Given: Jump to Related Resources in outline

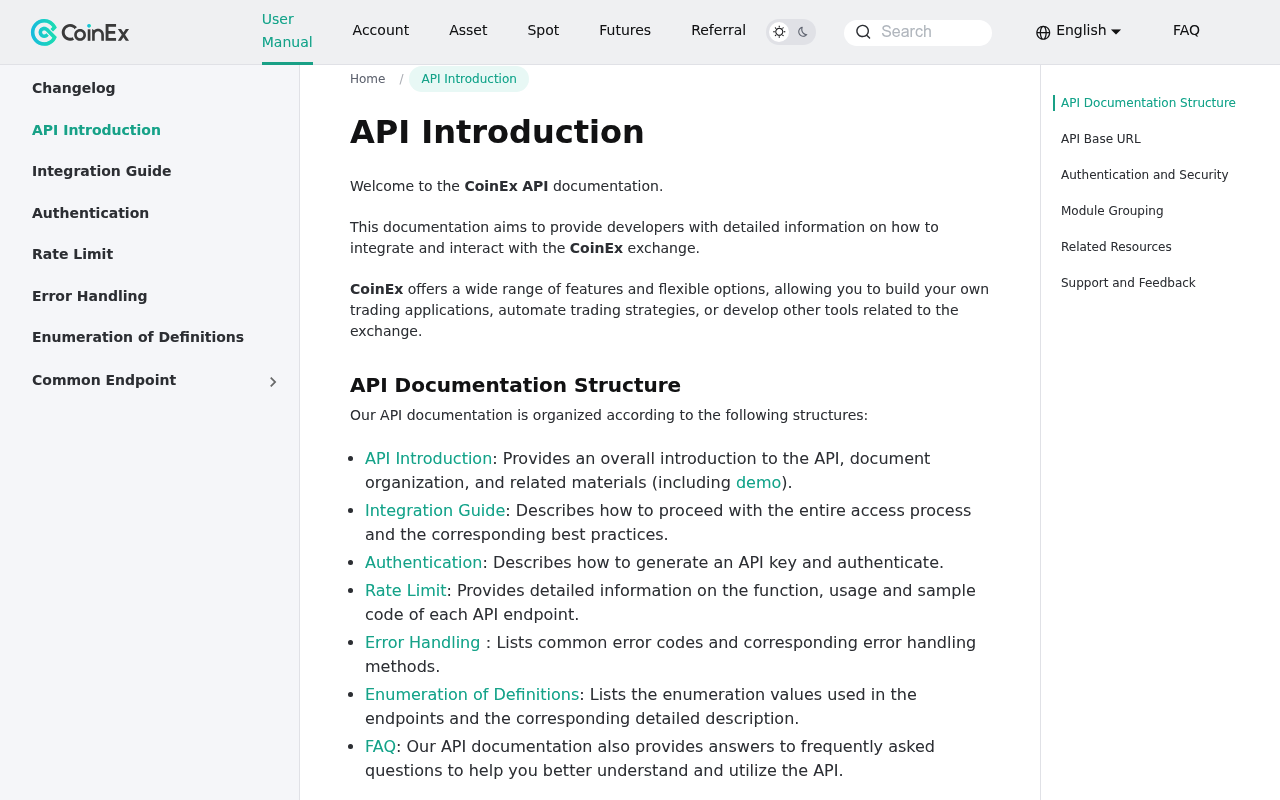Looking at the screenshot, I should (1116, 247).
